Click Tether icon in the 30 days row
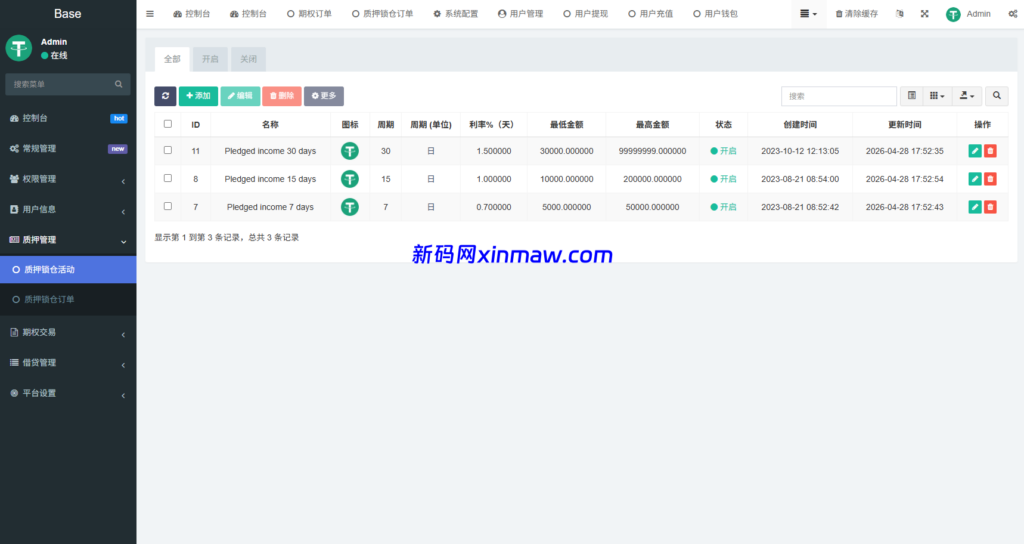This screenshot has width=1024, height=544. pos(350,151)
